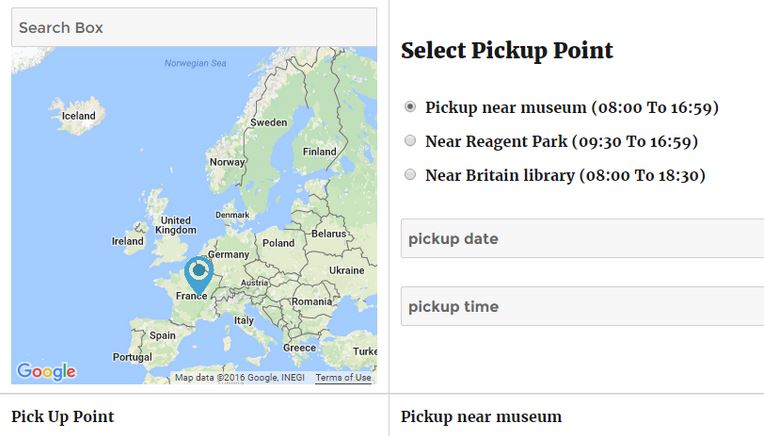Open the Terms of Use map link

(343, 378)
